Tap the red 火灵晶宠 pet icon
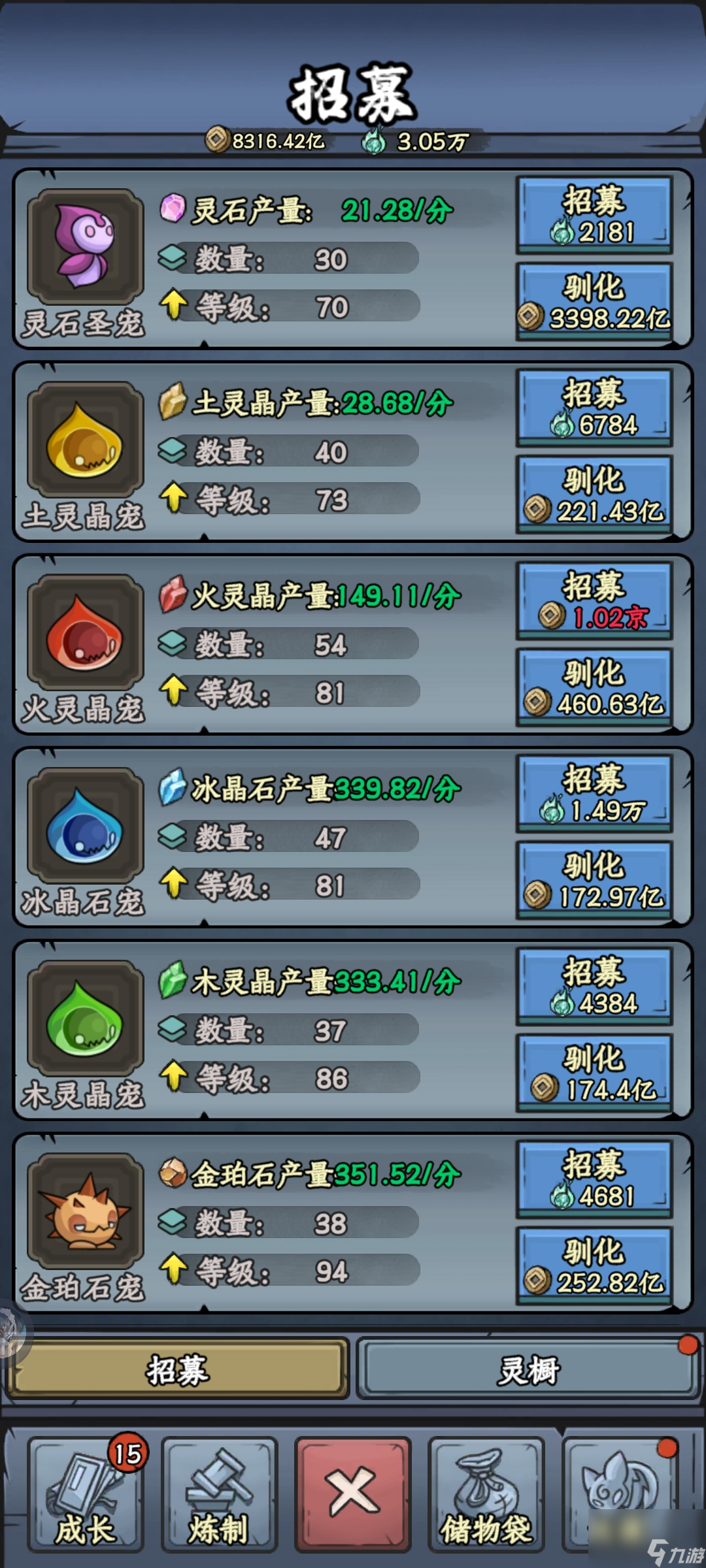This screenshot has height=1568, width=706. (85, 632)
